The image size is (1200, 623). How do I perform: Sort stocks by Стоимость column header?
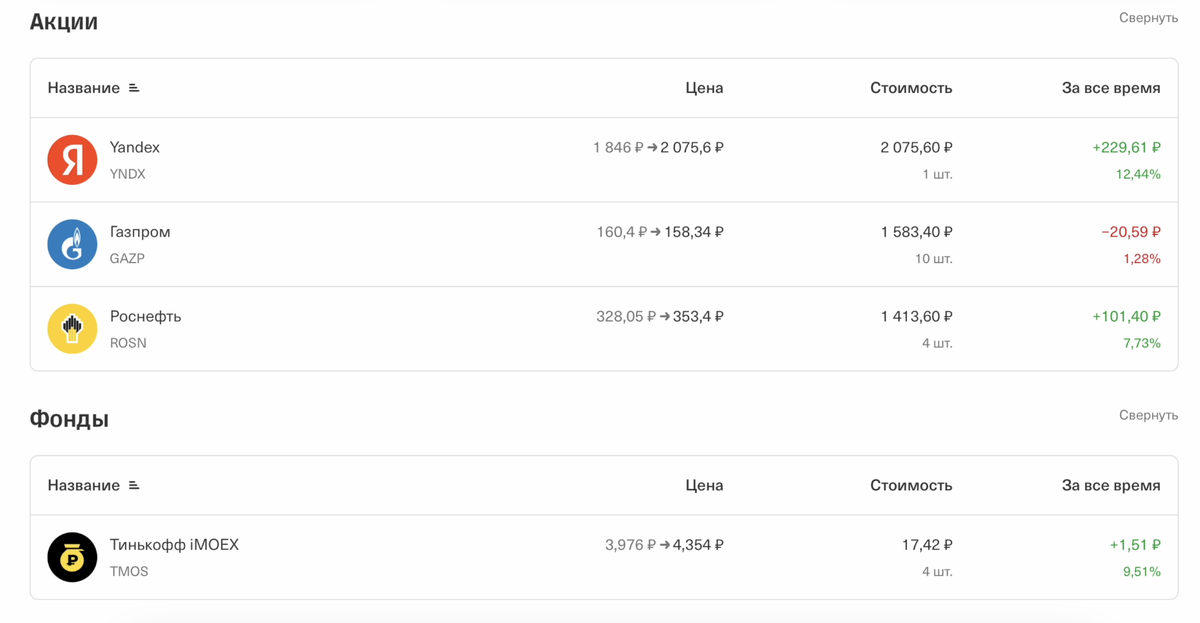(x=911, y=88)
